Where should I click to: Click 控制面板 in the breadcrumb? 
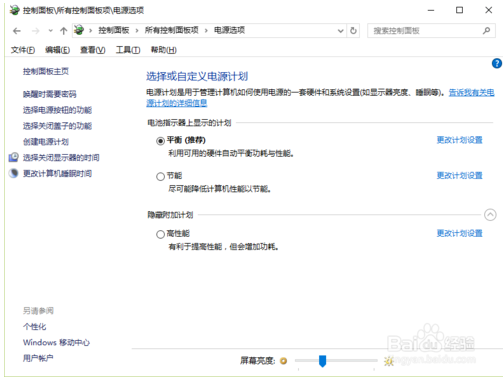click(x=114, y=31)
